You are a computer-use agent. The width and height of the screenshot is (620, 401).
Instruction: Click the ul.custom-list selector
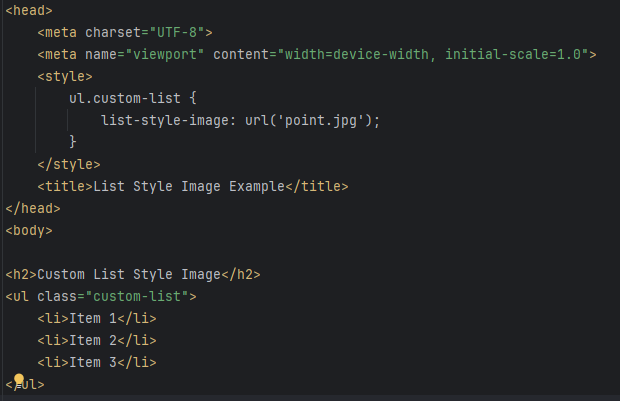(125, 98)
